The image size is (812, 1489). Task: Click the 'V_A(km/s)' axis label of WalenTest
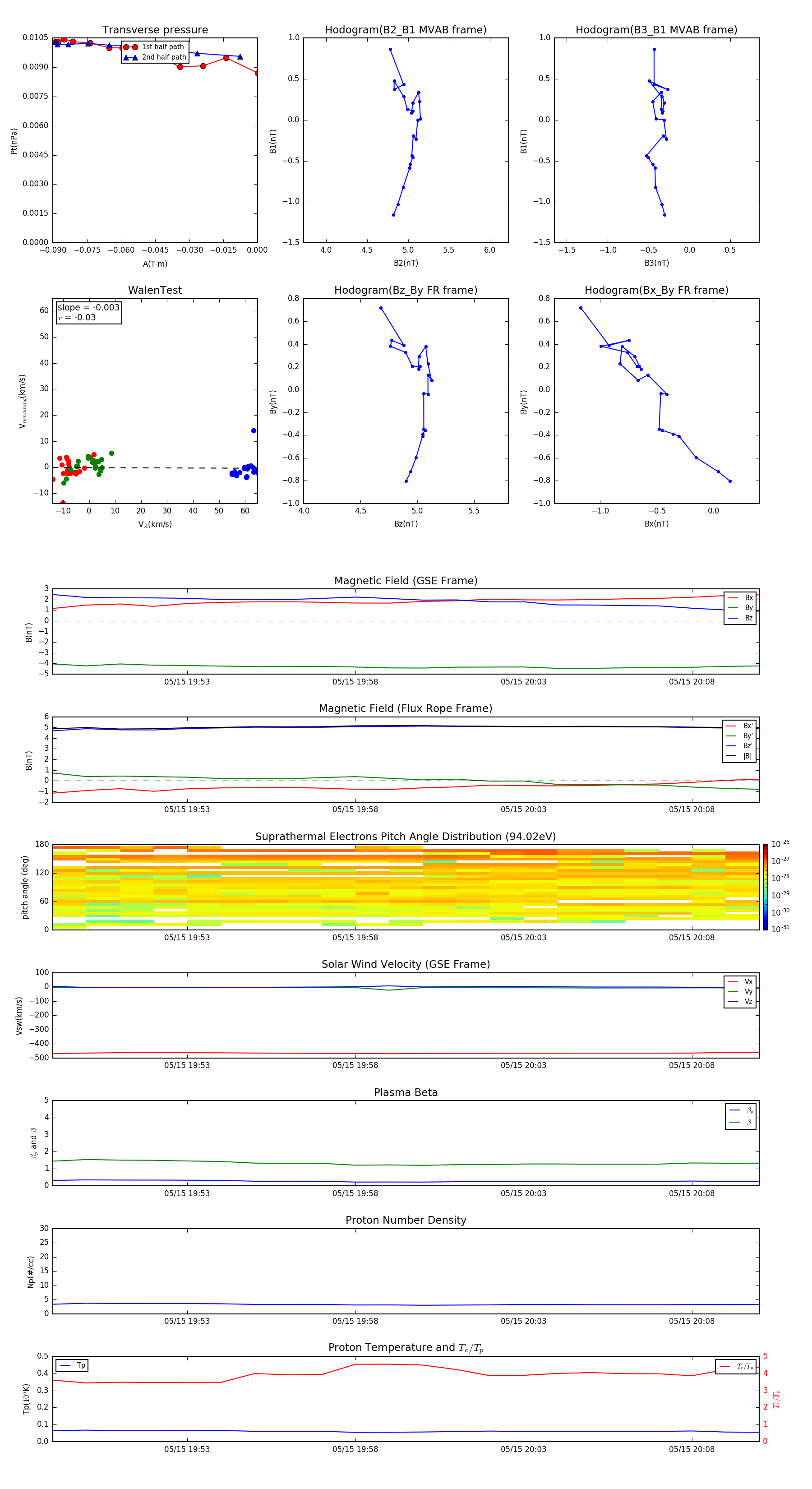pyautogui.click(x=155, y=524)
